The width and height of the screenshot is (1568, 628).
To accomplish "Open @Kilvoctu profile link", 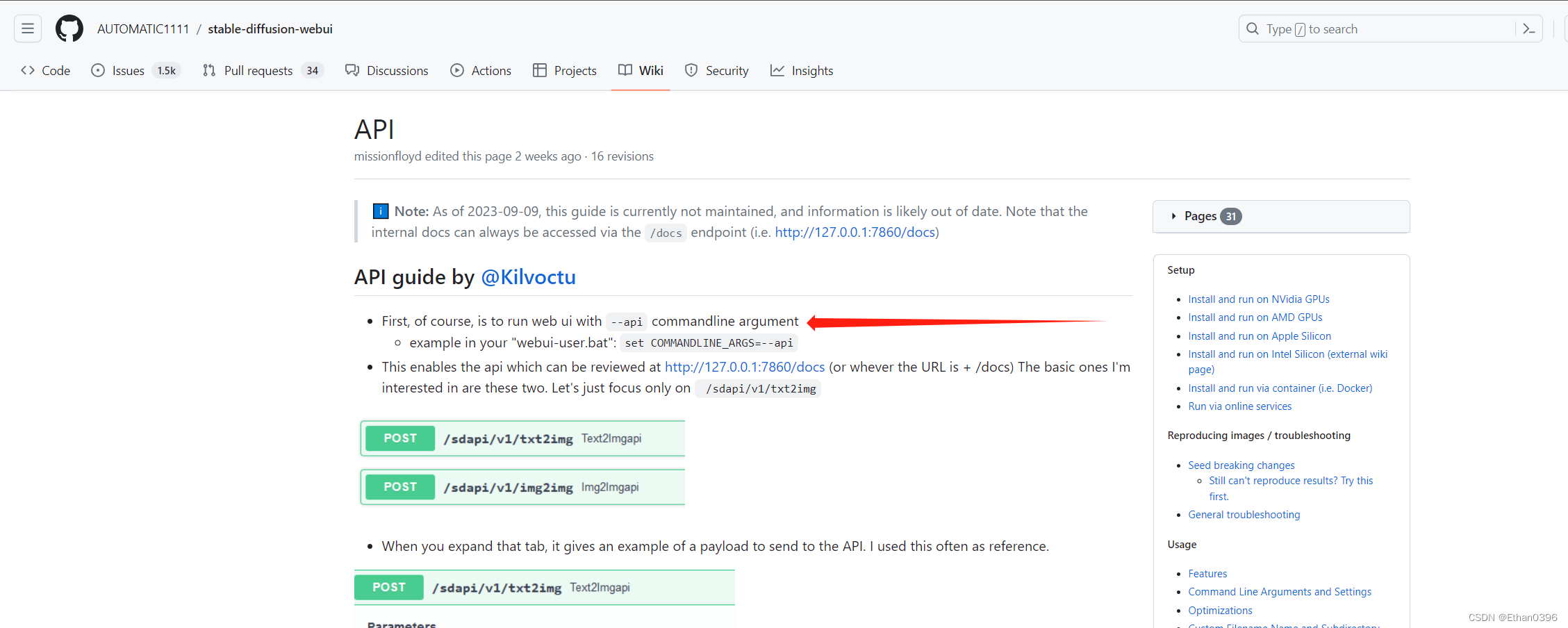I will pos(528,277).
